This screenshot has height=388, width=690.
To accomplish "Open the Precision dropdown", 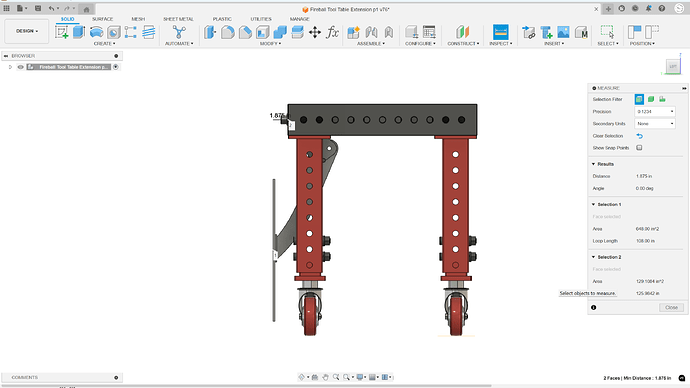I will [x=655, y=112].
